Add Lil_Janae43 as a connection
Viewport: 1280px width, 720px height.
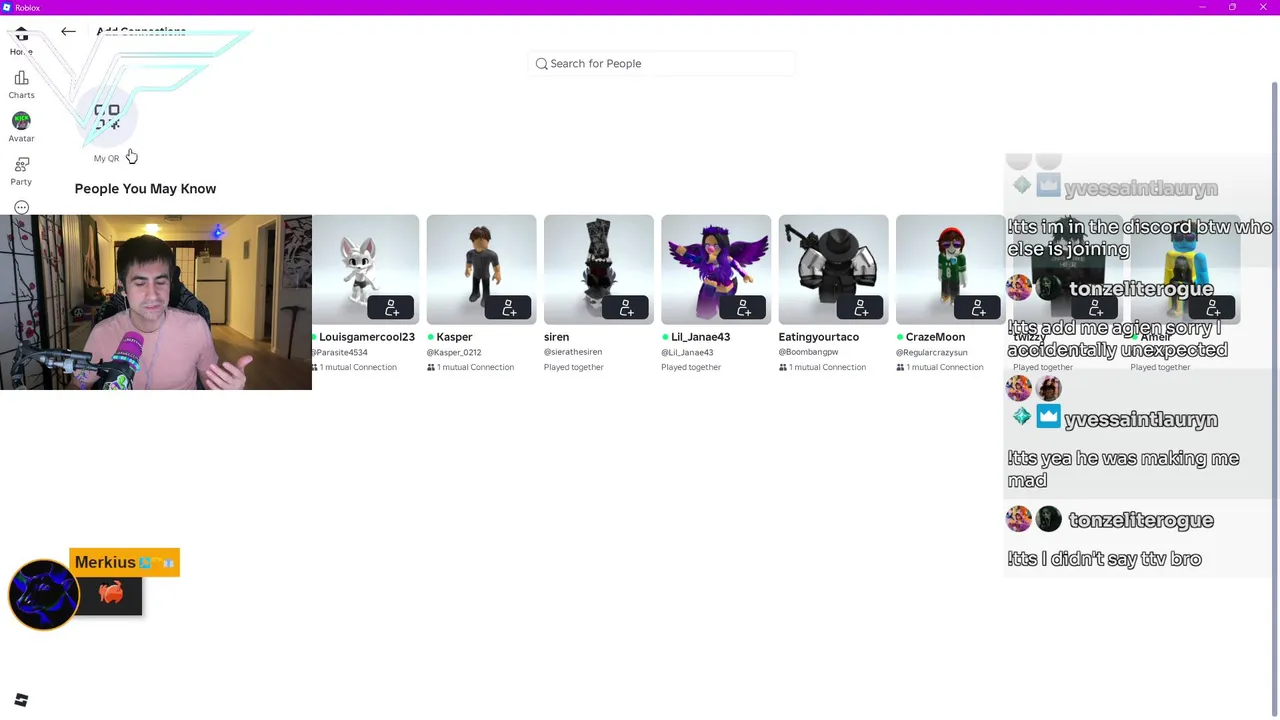click(x=744, y=308)
